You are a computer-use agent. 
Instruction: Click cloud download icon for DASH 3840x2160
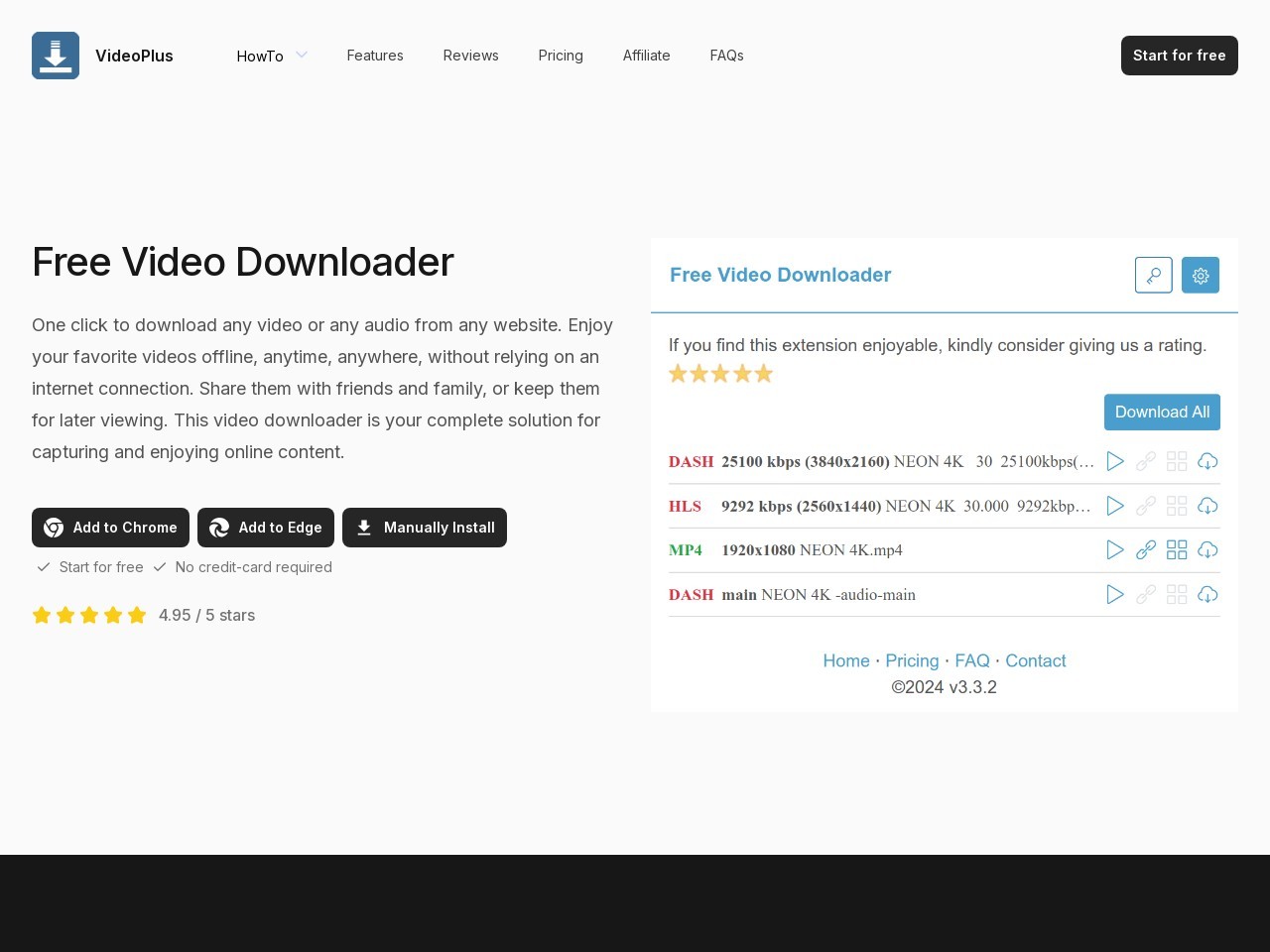point(1207,461)
